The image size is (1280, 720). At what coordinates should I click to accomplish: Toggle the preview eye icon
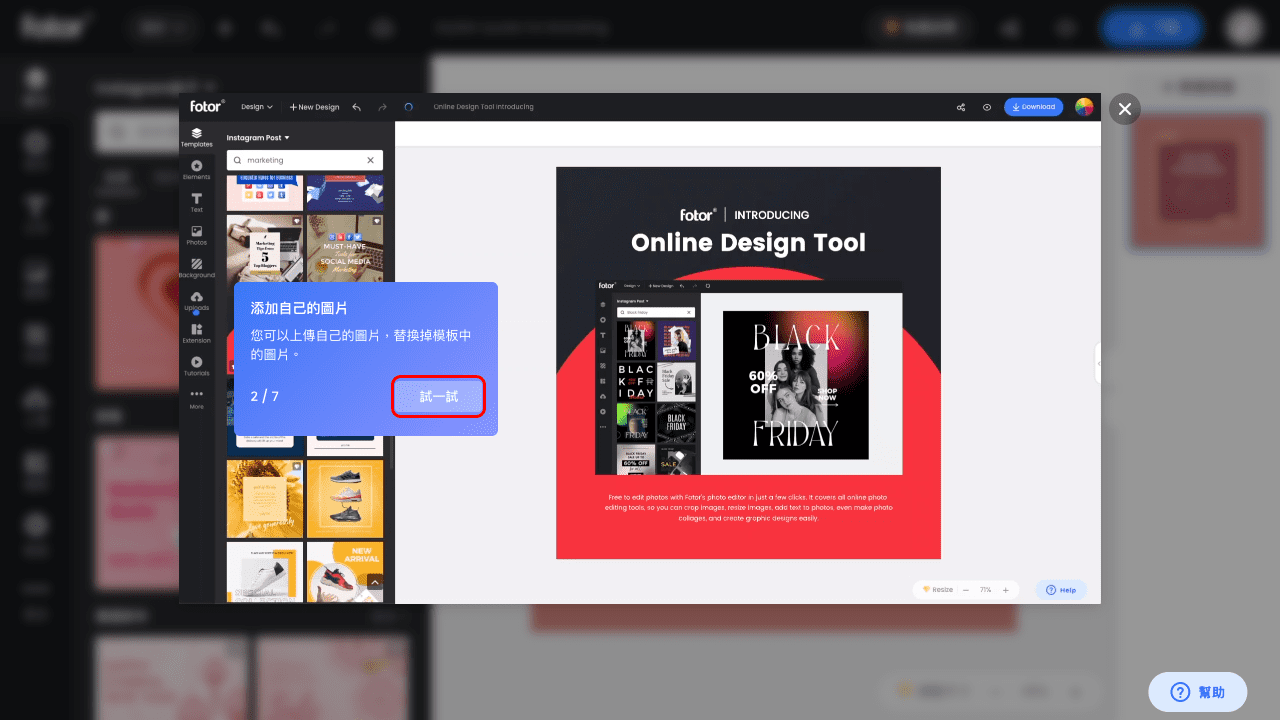coord(987,107)
